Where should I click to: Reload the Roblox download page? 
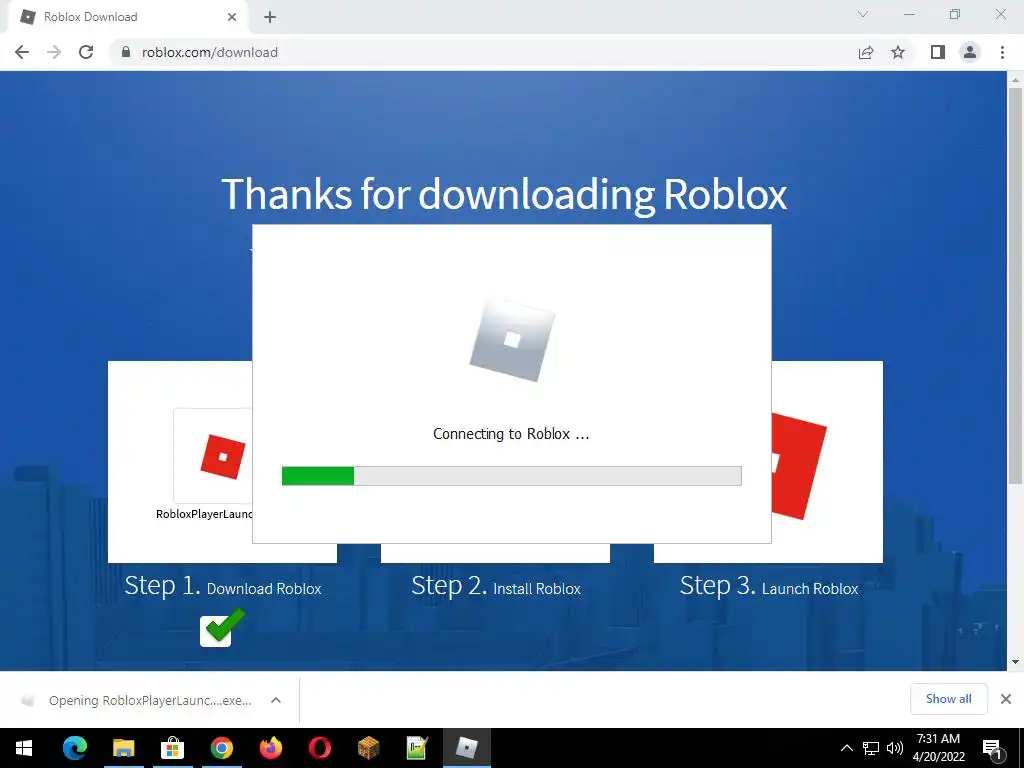click(x=86, y=52)
